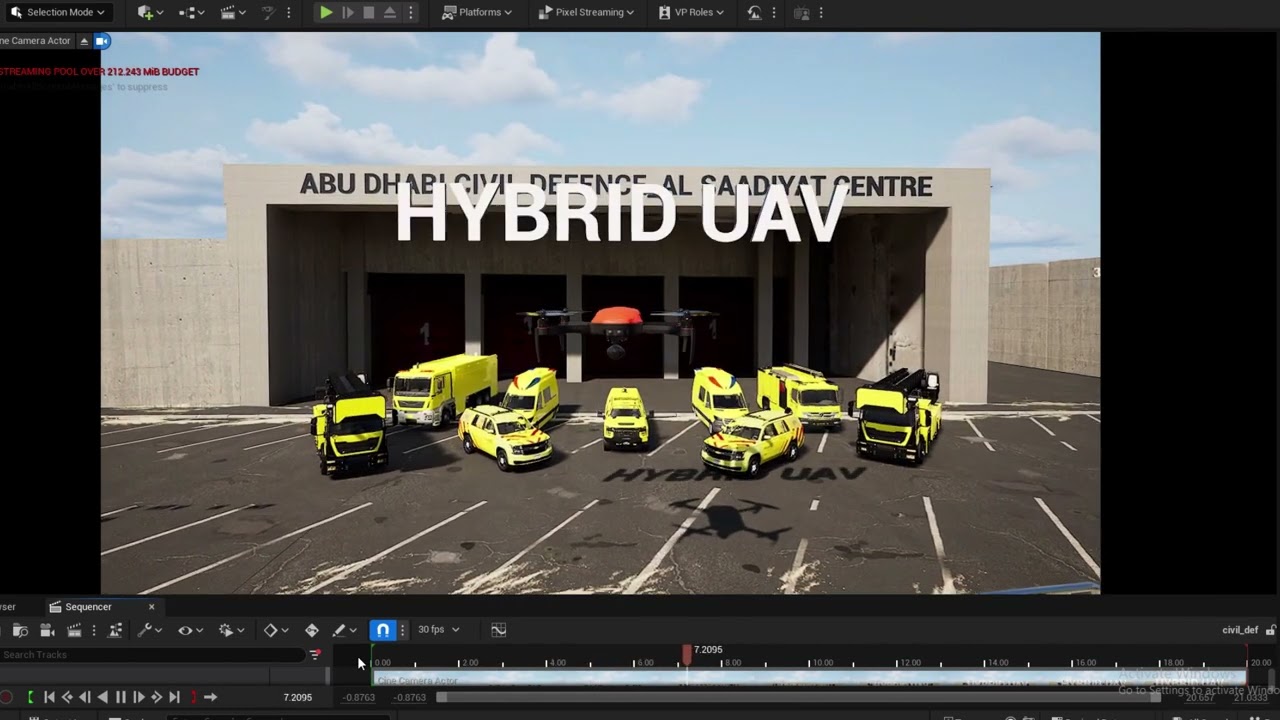Click the disabled-looking monitor icon at toolbar end

802,12
